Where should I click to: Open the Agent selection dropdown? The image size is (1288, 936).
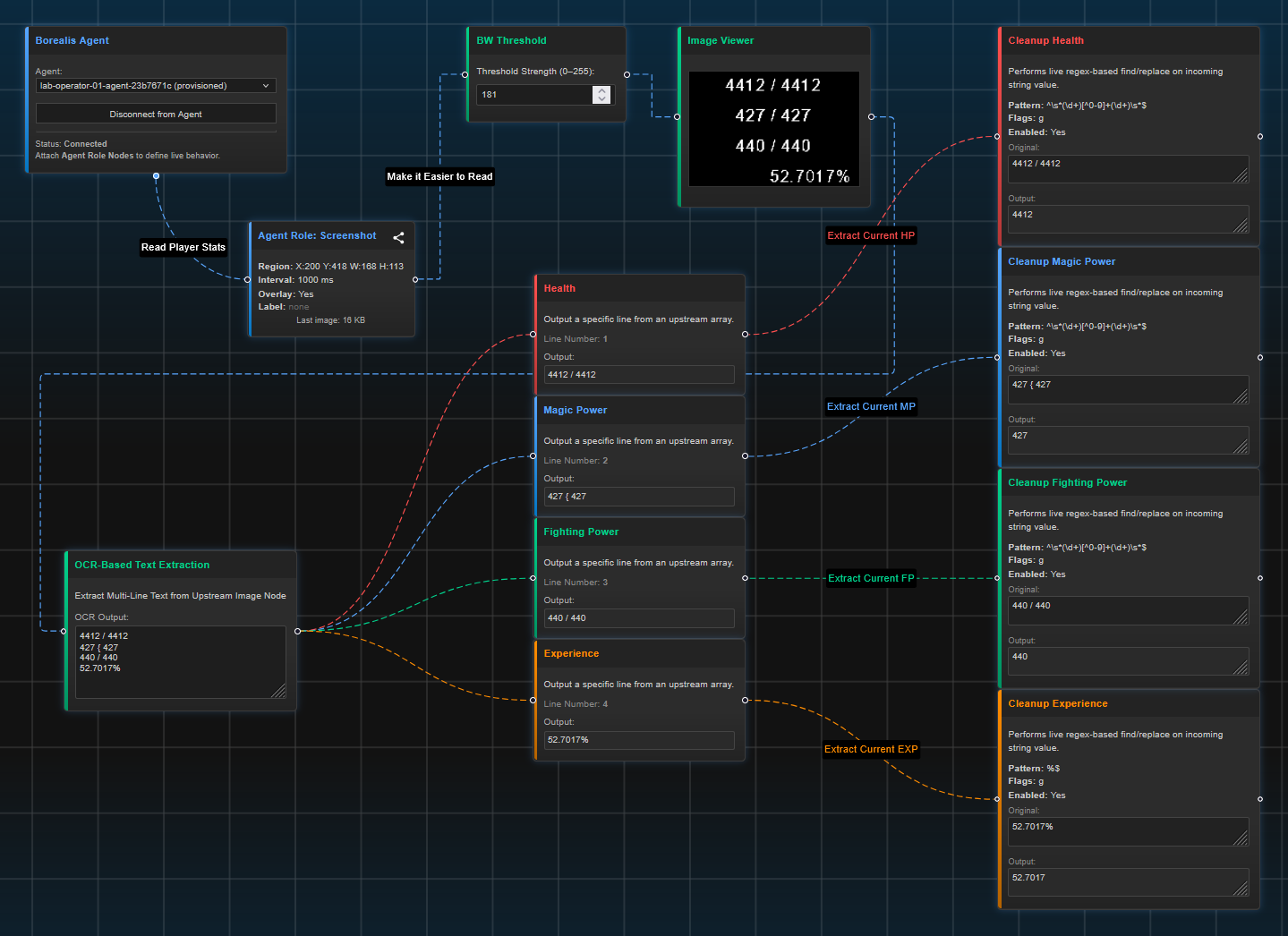click(156, 86)
